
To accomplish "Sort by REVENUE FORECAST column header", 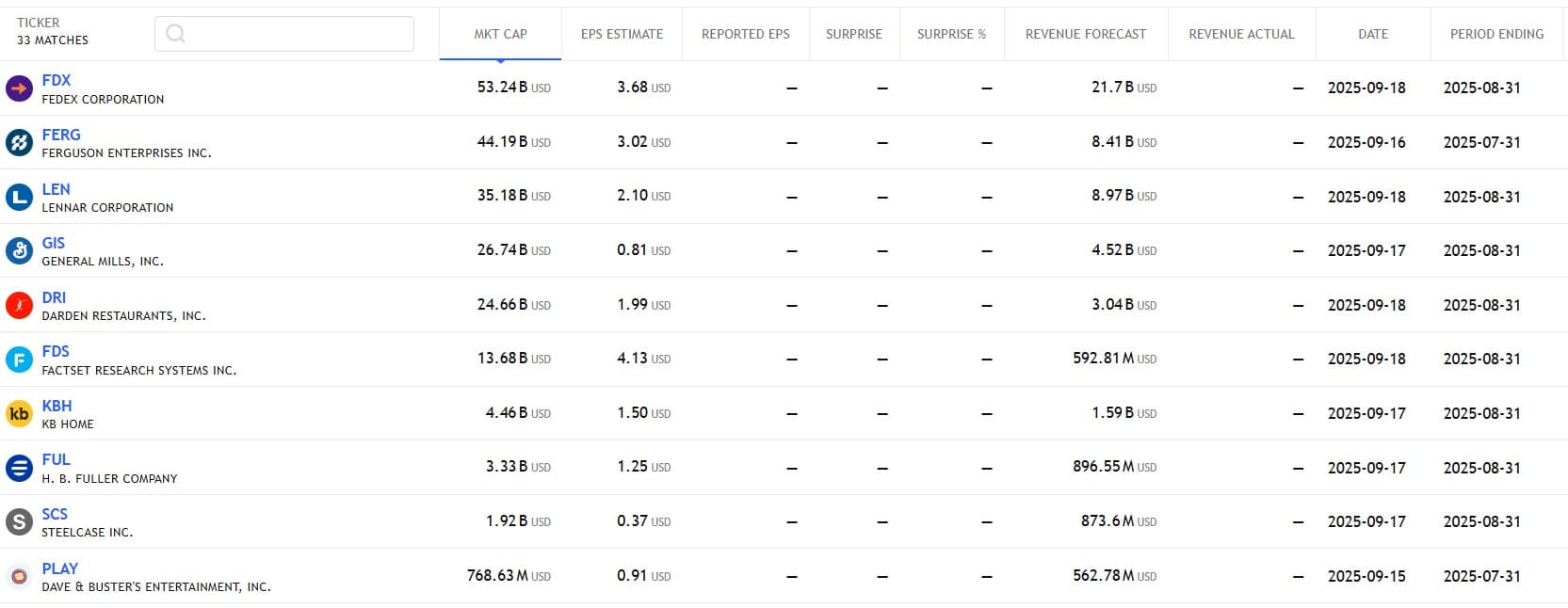I will (x=1086, y=34).
